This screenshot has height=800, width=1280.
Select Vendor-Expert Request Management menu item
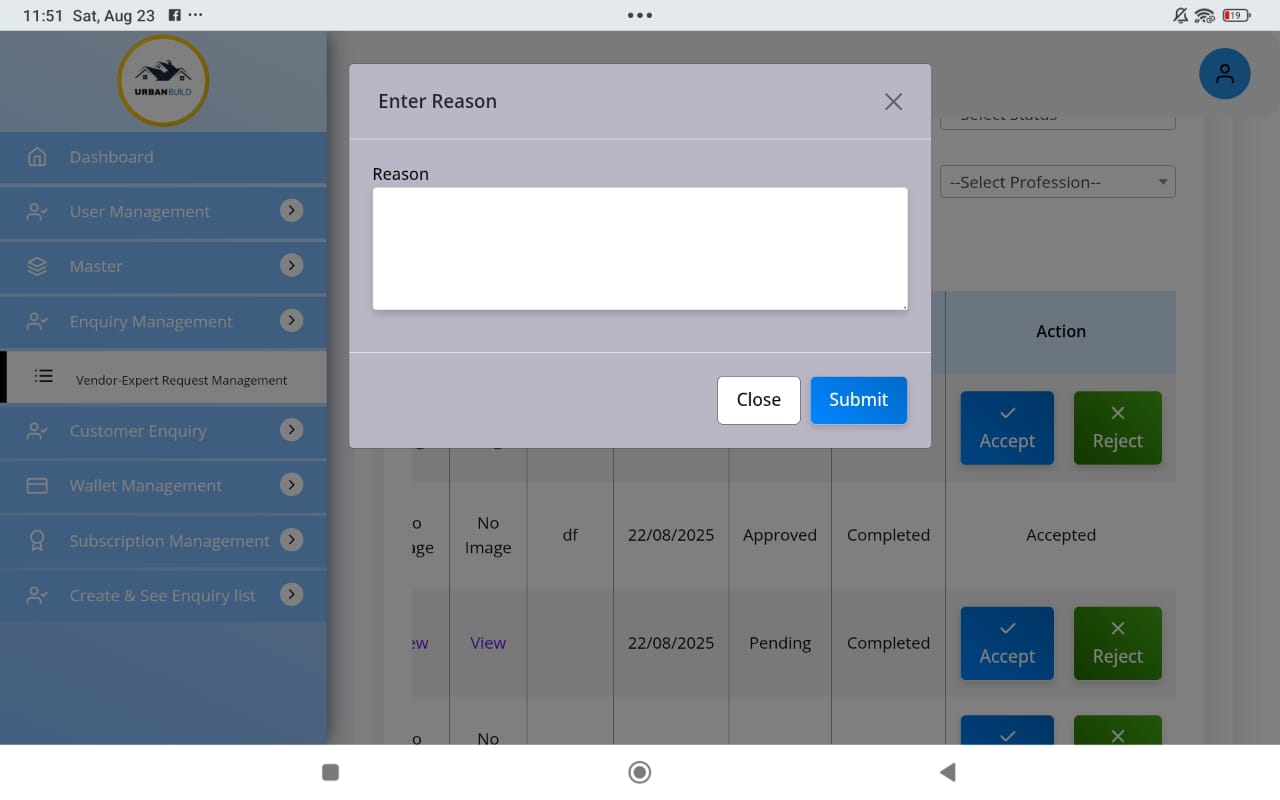coord(181,380)
